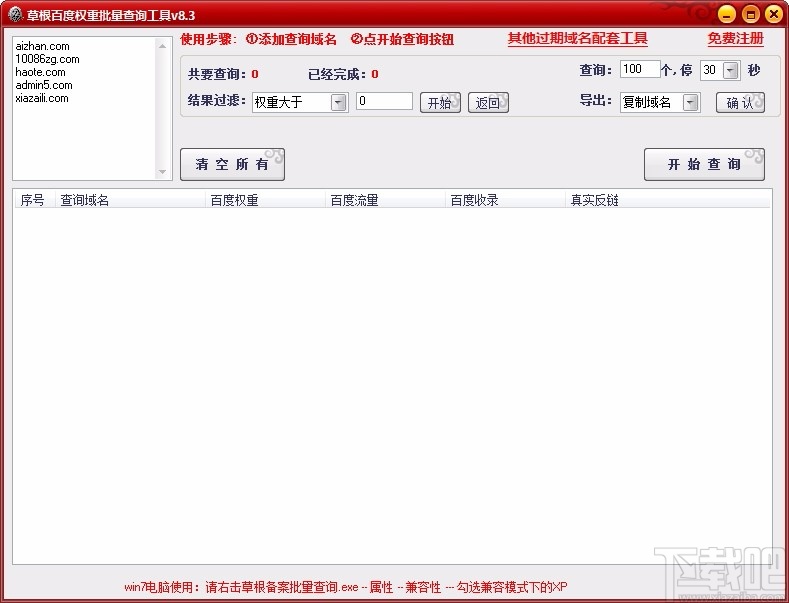This screenshot has width=789, height=603.
Task: Click the 开始查询 button
Action: click(x=704, y=164)
